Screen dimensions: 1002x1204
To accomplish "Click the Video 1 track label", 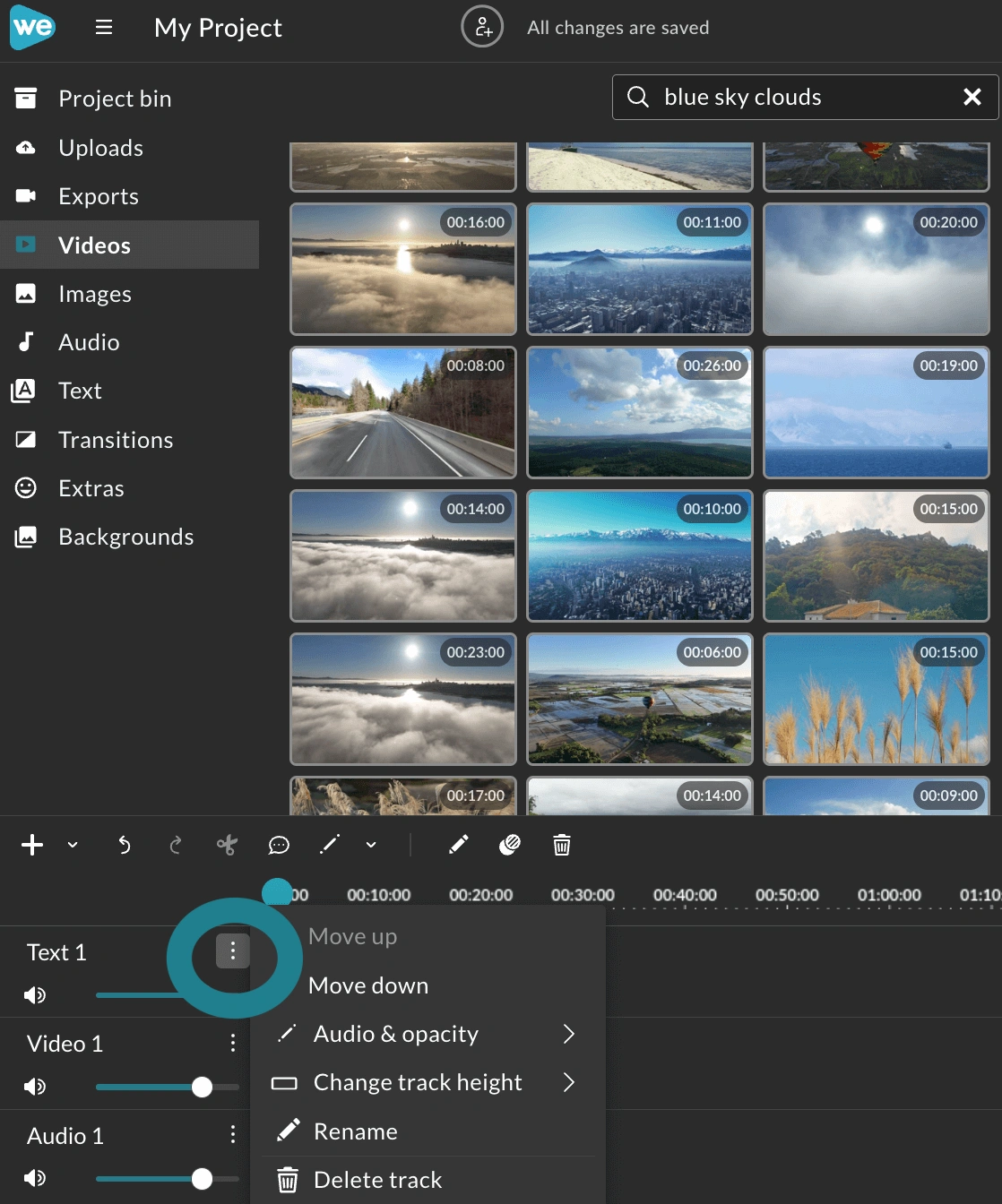I will [x=65, y=1044].
